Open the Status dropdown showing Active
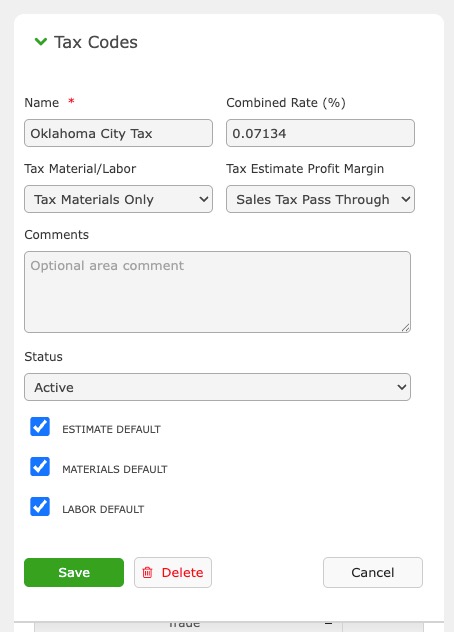 pyautogui.click(x=217, y=387)
